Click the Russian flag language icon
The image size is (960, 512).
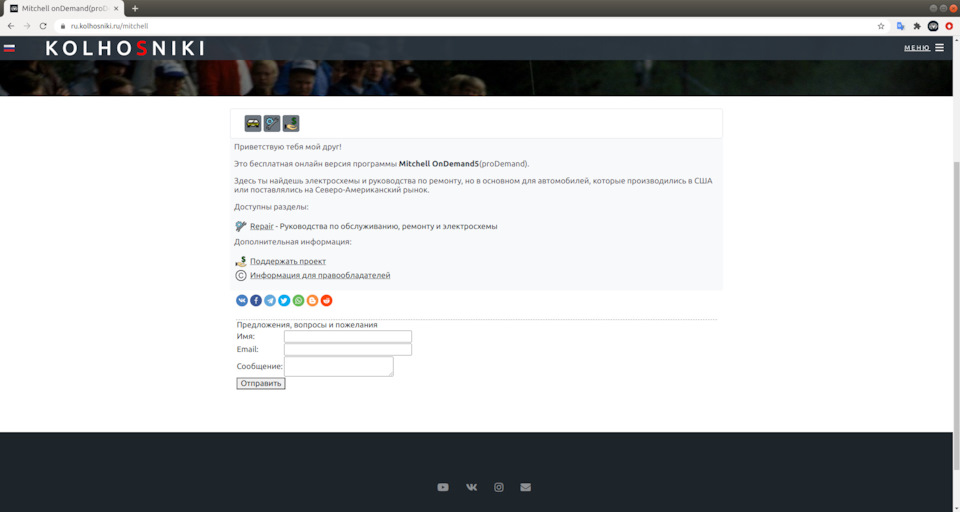[x=9, y=48]
